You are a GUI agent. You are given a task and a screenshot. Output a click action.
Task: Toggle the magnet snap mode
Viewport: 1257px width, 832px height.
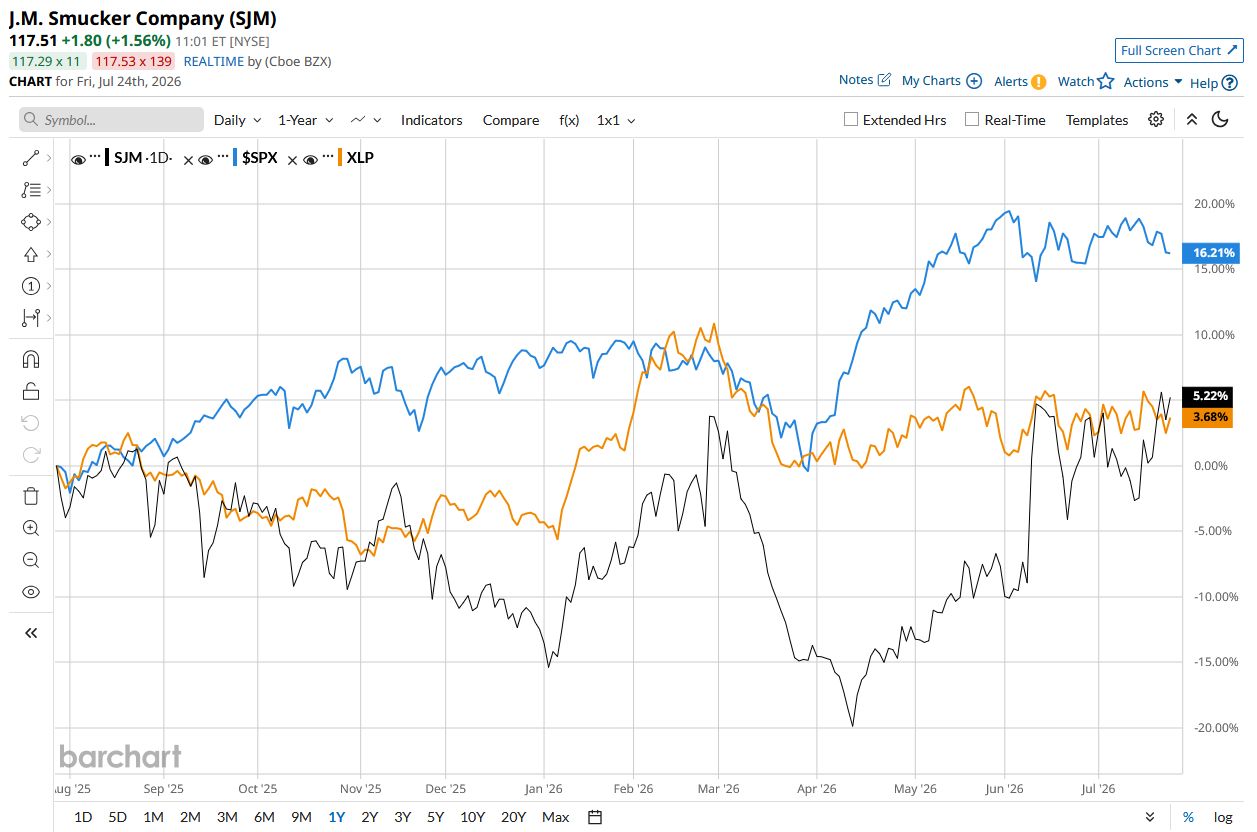[30, 359]
